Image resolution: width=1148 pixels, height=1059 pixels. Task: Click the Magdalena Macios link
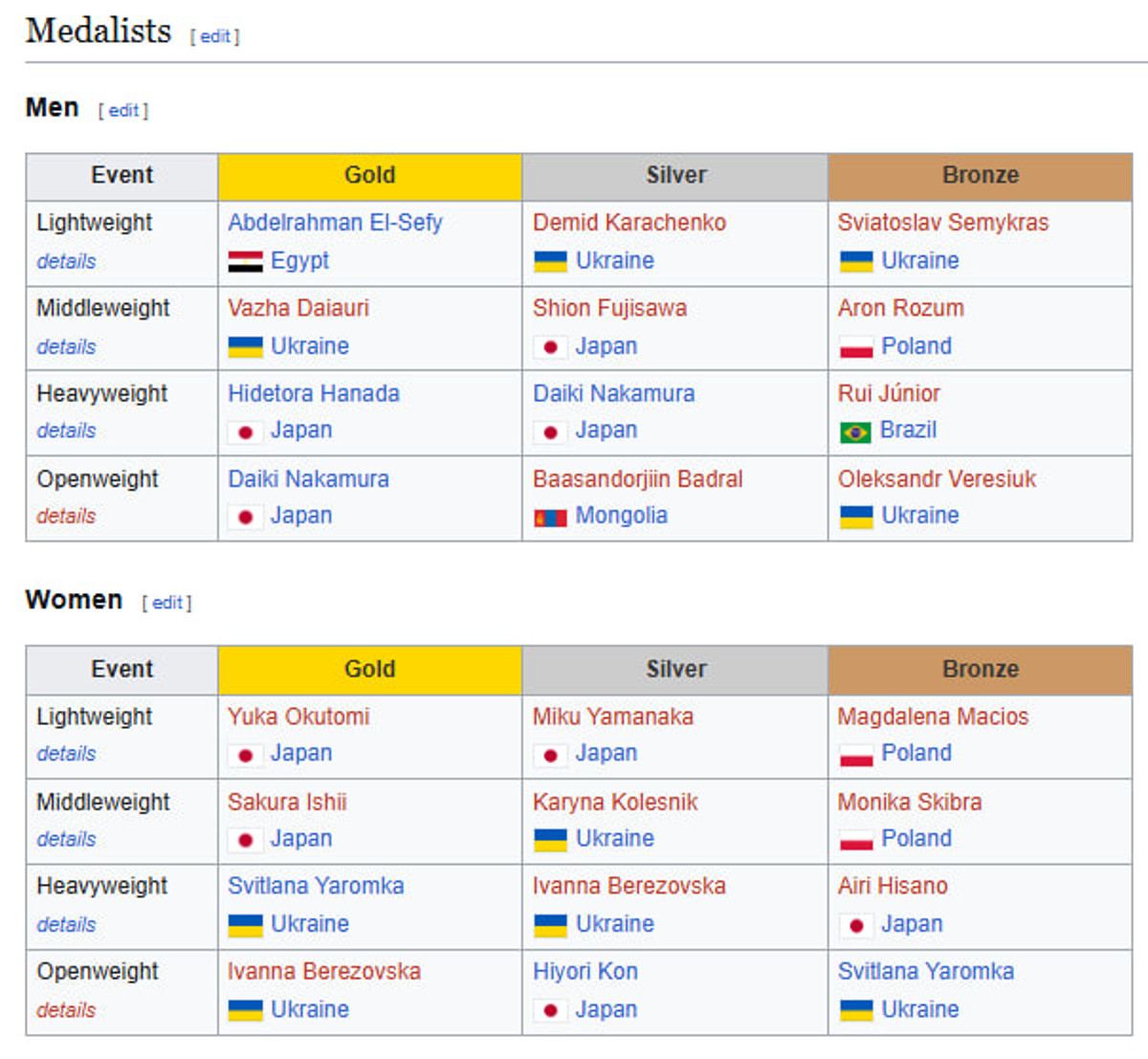[x=933, y=717]
